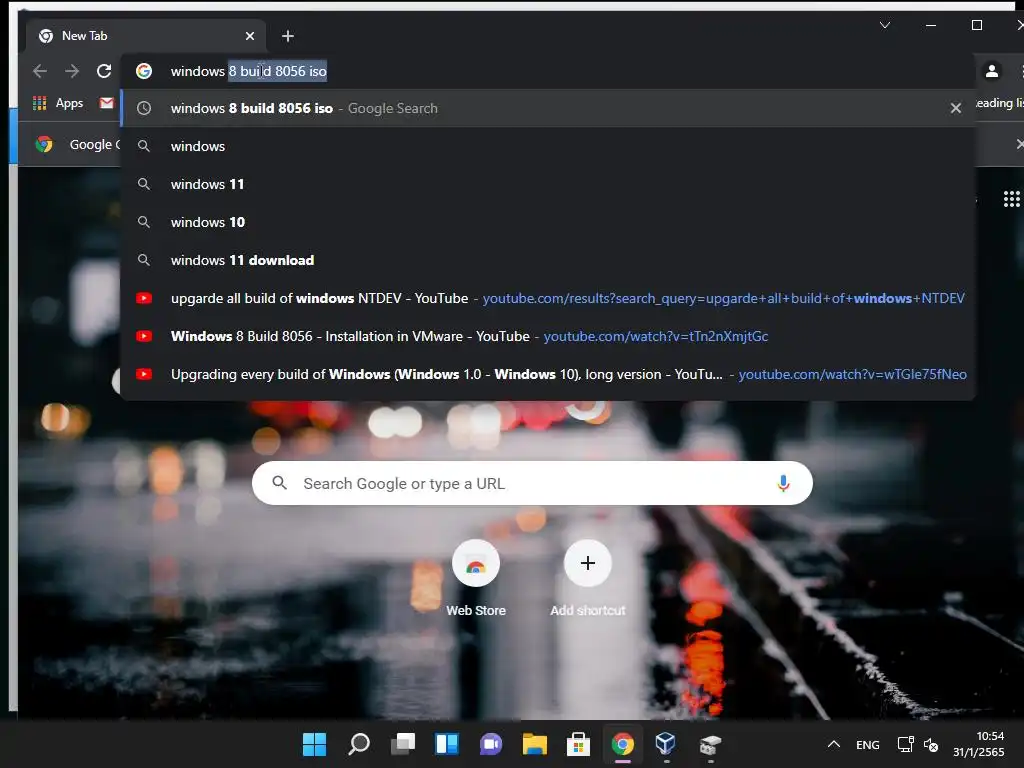Click the magnifier icon beside 'windows 11'
Image resolution: width=1024 pixels, height=768 pixels.
tap(144, 184)
